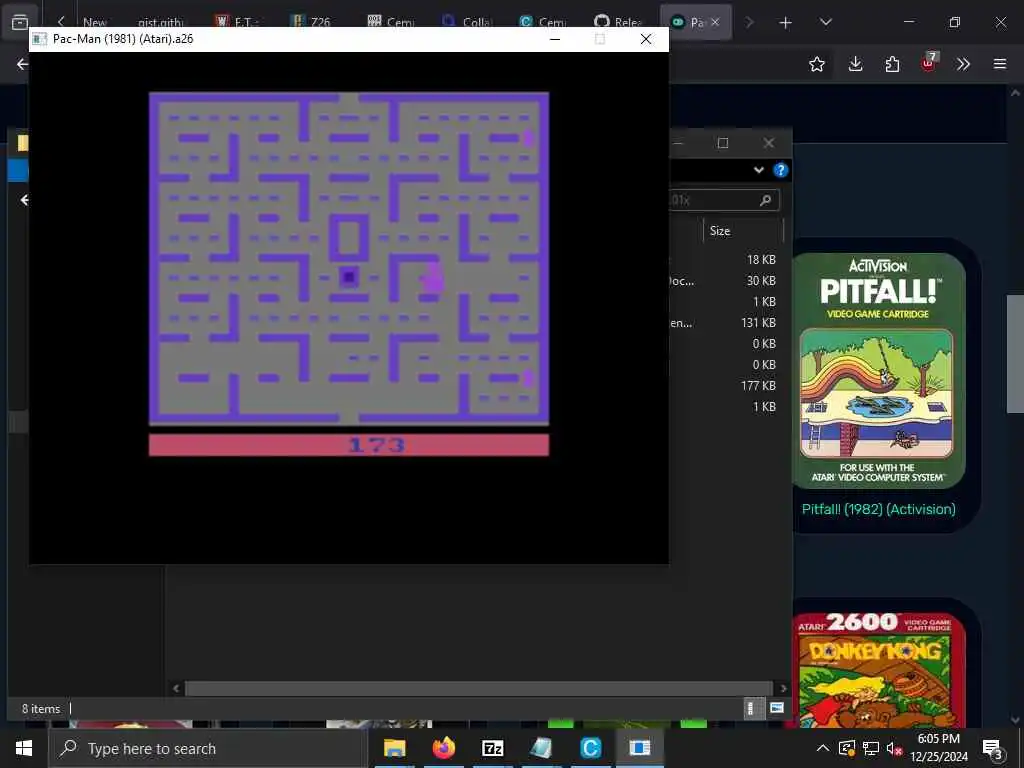
Task: List all tabs dropdown arrow
Action: (x=825, y=22)
